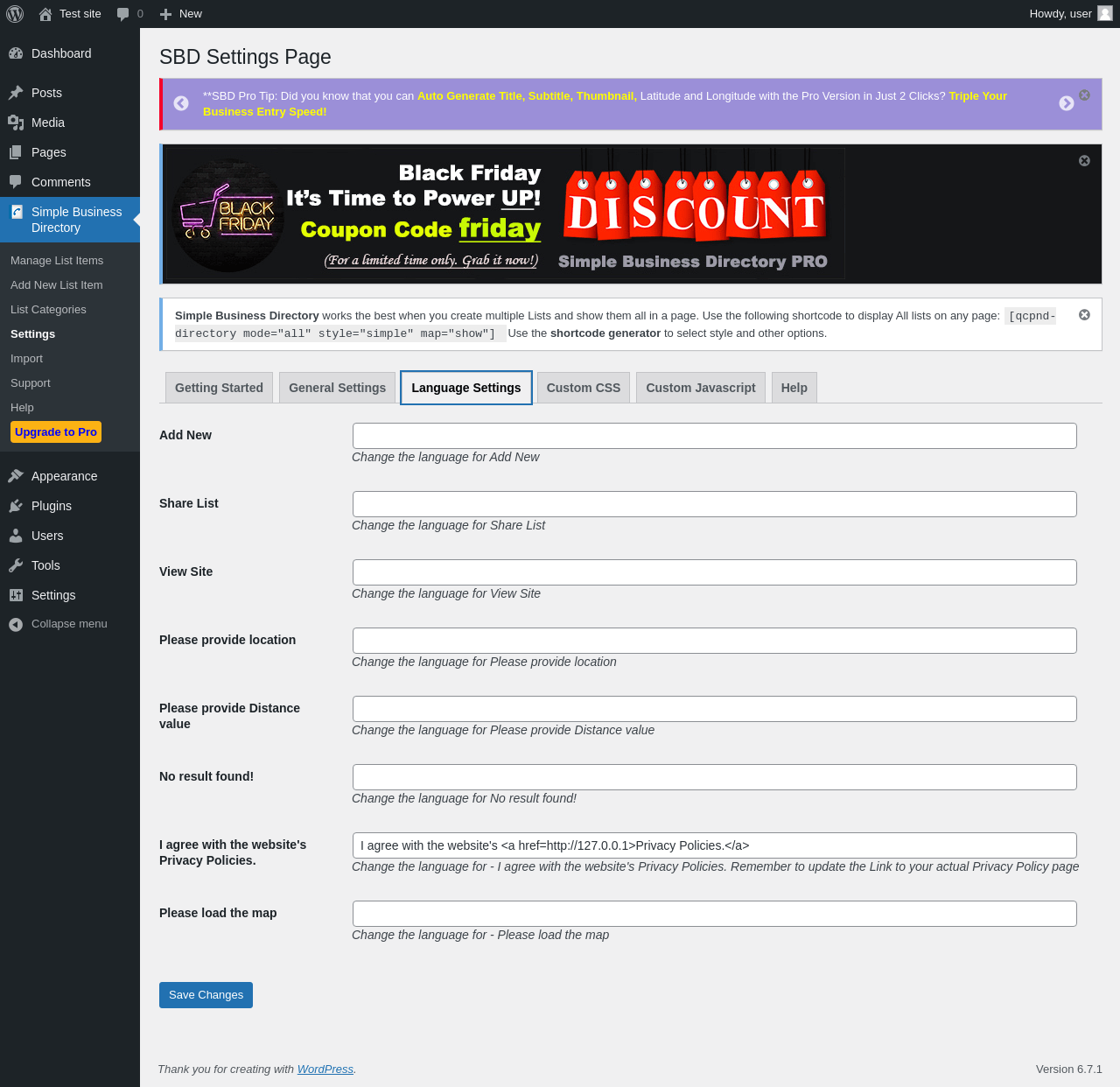Open the Black Friday discount banner
Screen dimensions: 1120x1087
click(505, 214)
